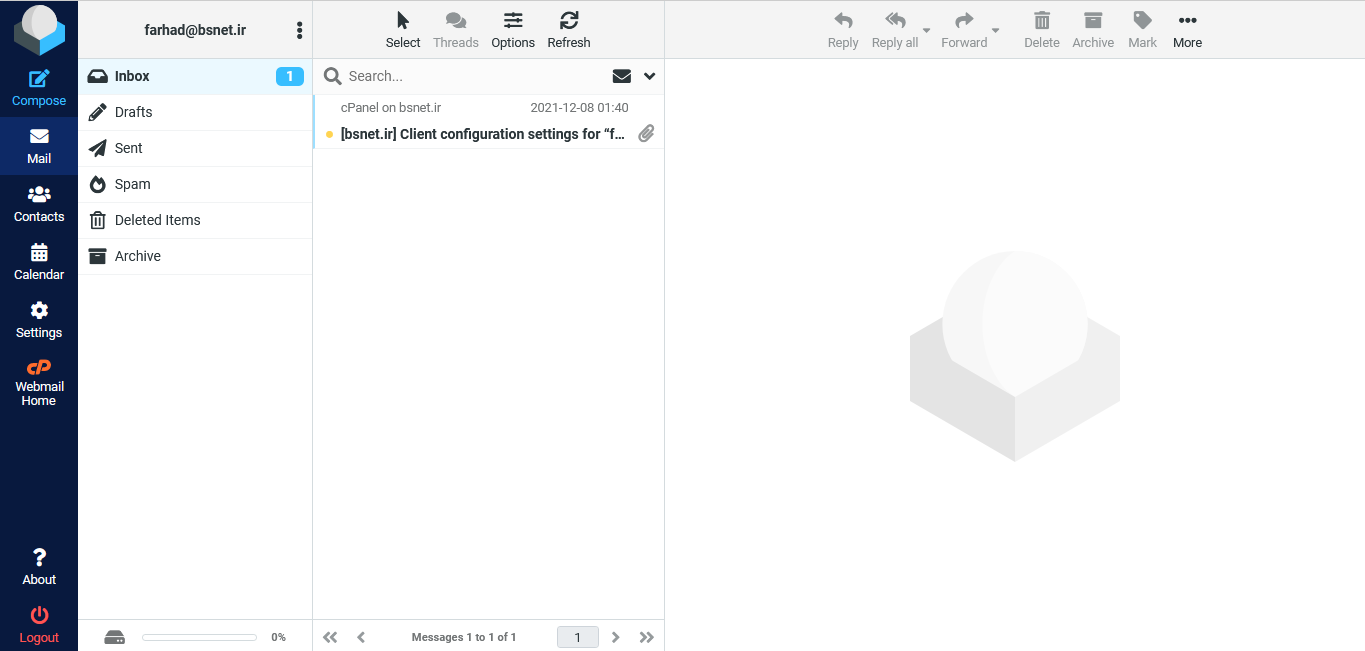Open the More actions menu
This screenshot has width=1365, height=651.
pos(1187,30)
